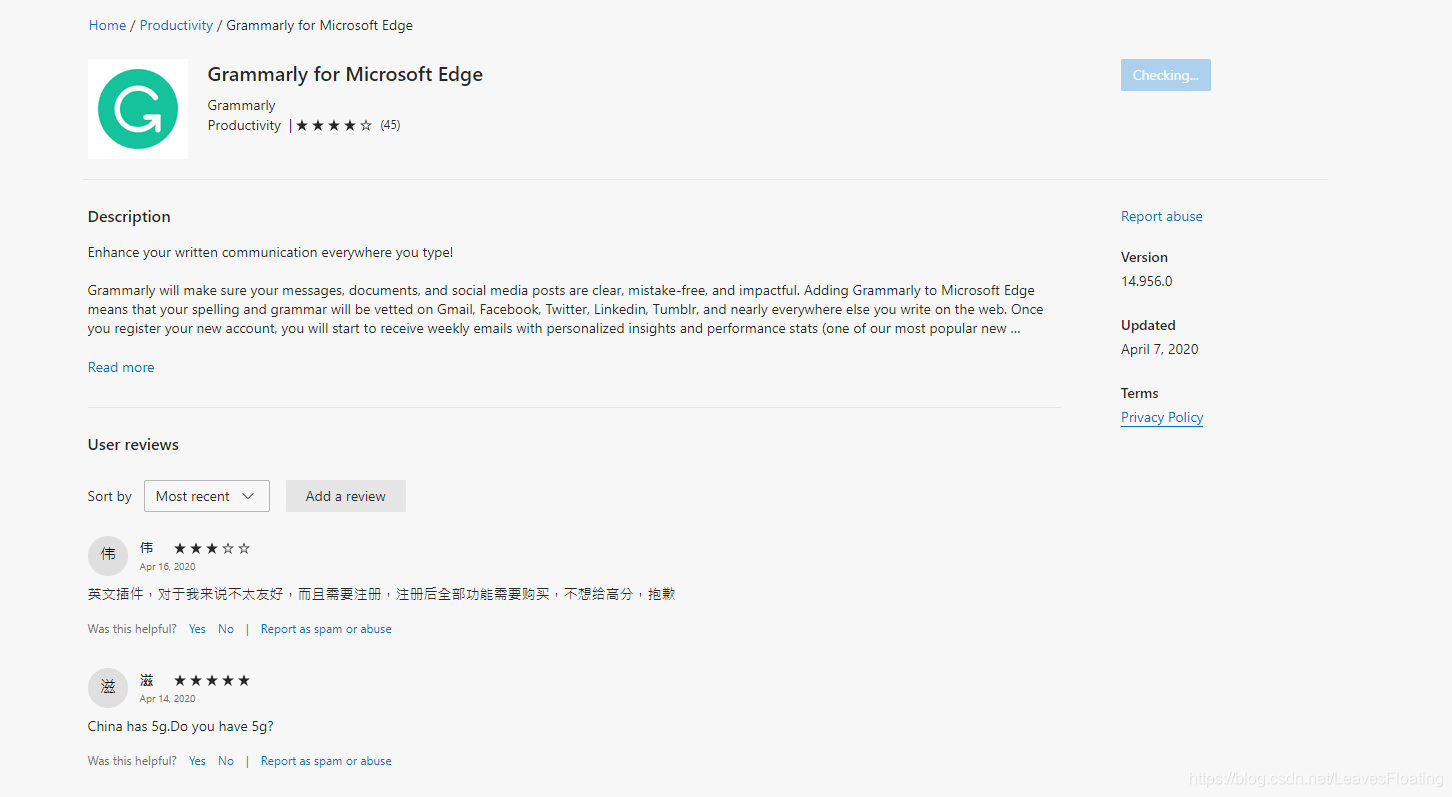Click the Checking... button

click(x=1166, y=75)
